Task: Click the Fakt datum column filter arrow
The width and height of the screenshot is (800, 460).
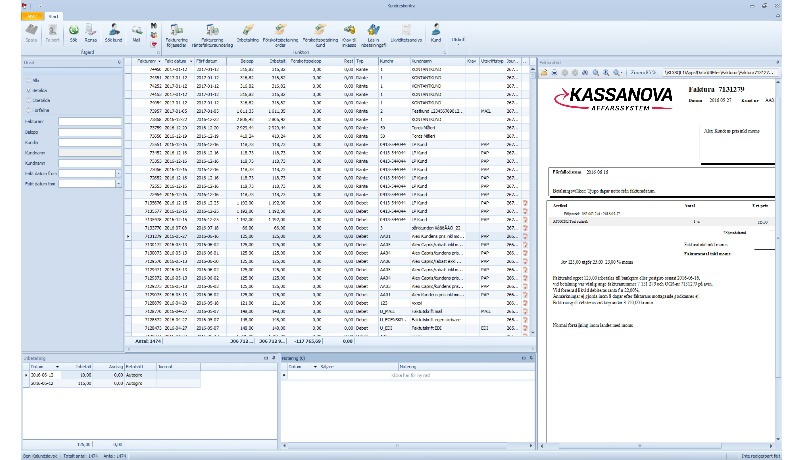Action: click(191, 61)
